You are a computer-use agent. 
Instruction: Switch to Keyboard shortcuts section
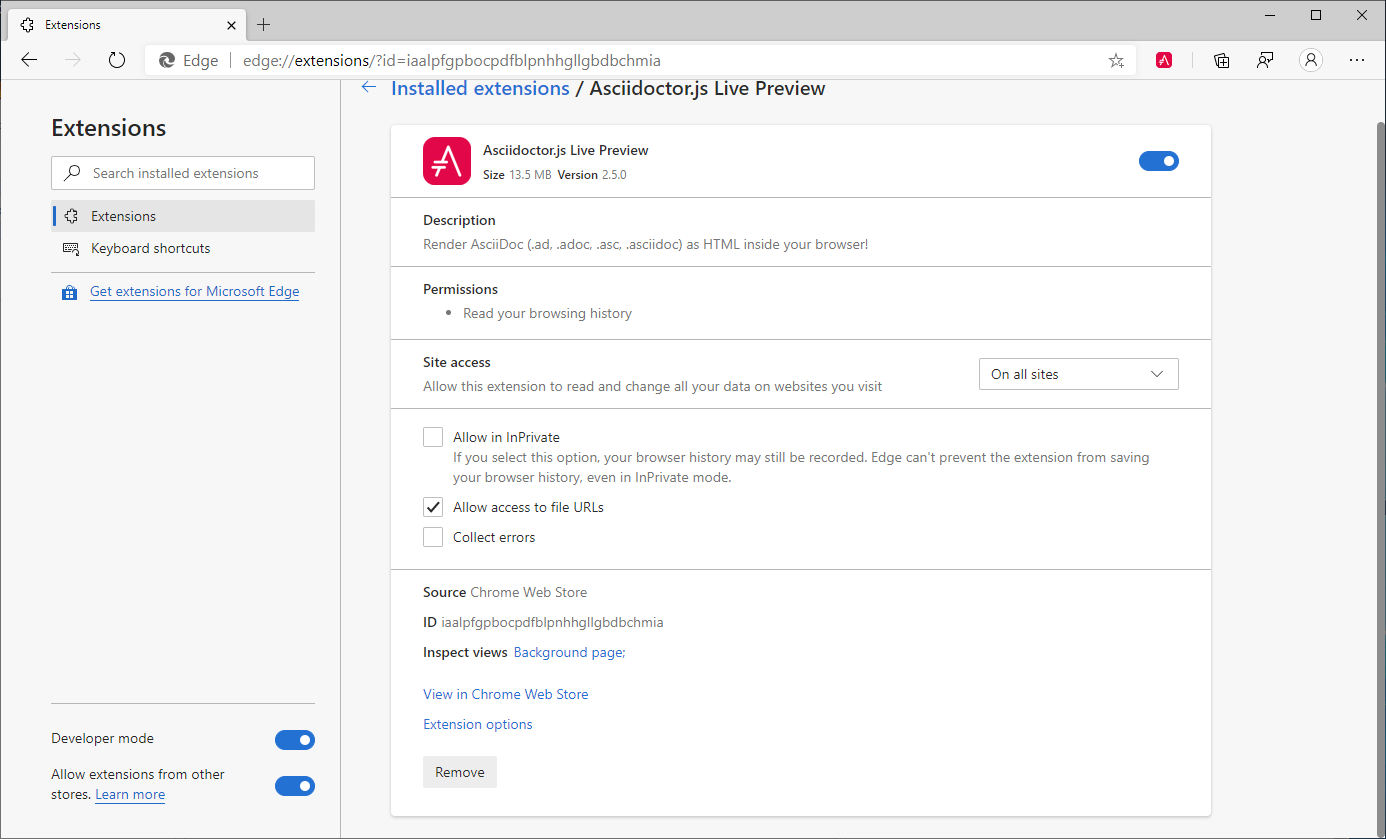coord(150,248)
